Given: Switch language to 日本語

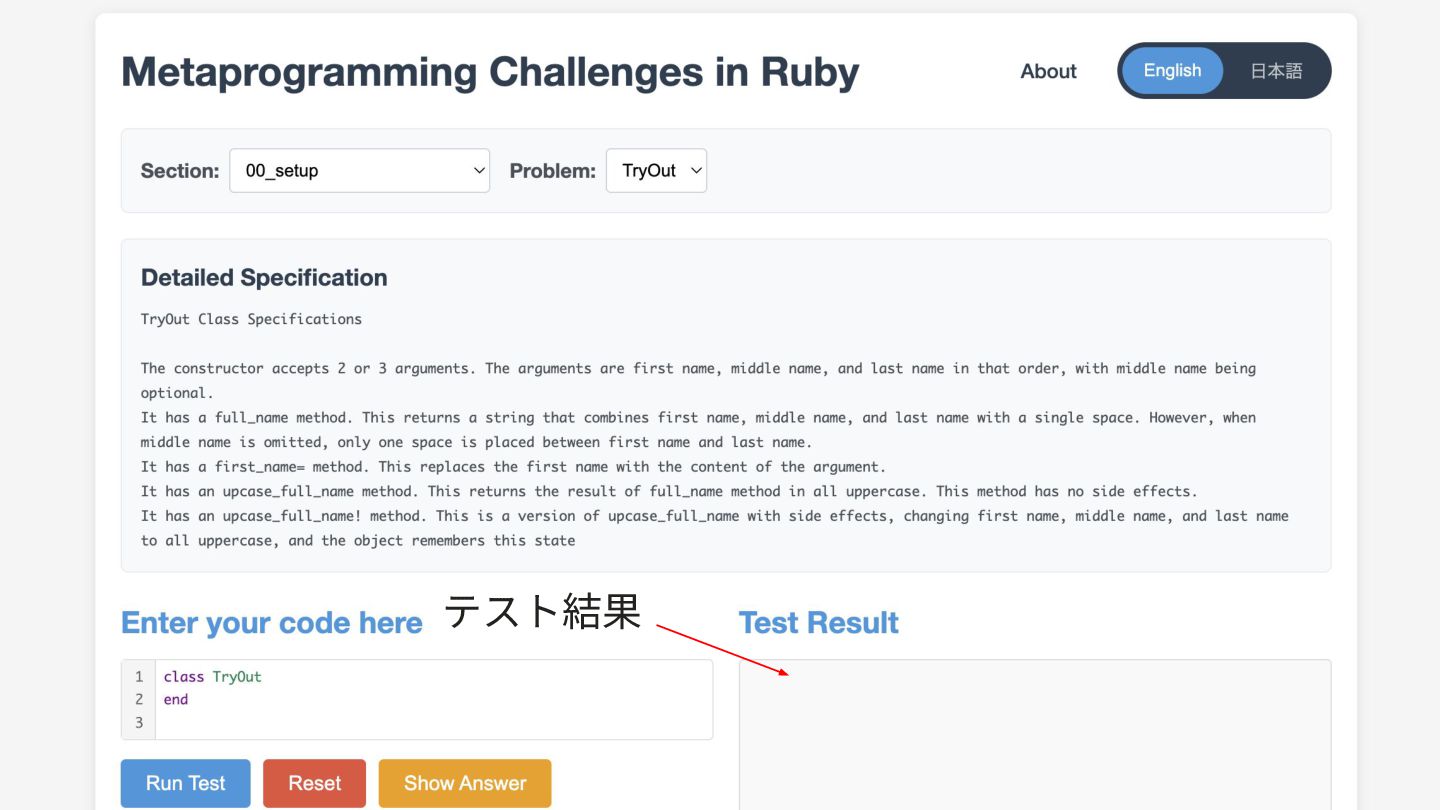Looking at the screenshot, I should tap(1276, 71).
